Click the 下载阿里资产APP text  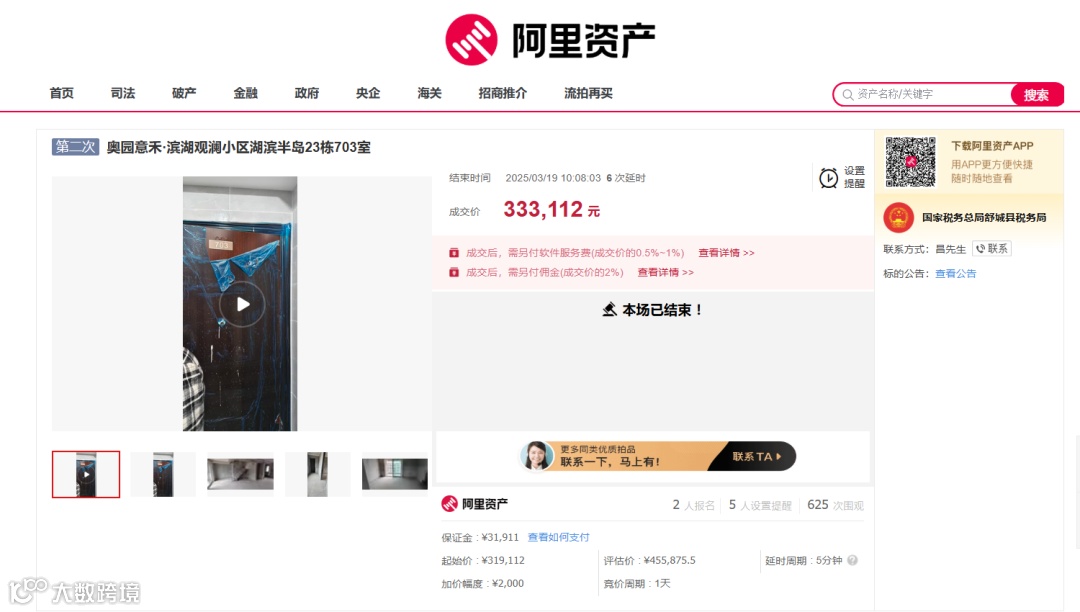(x=993, y=146)
